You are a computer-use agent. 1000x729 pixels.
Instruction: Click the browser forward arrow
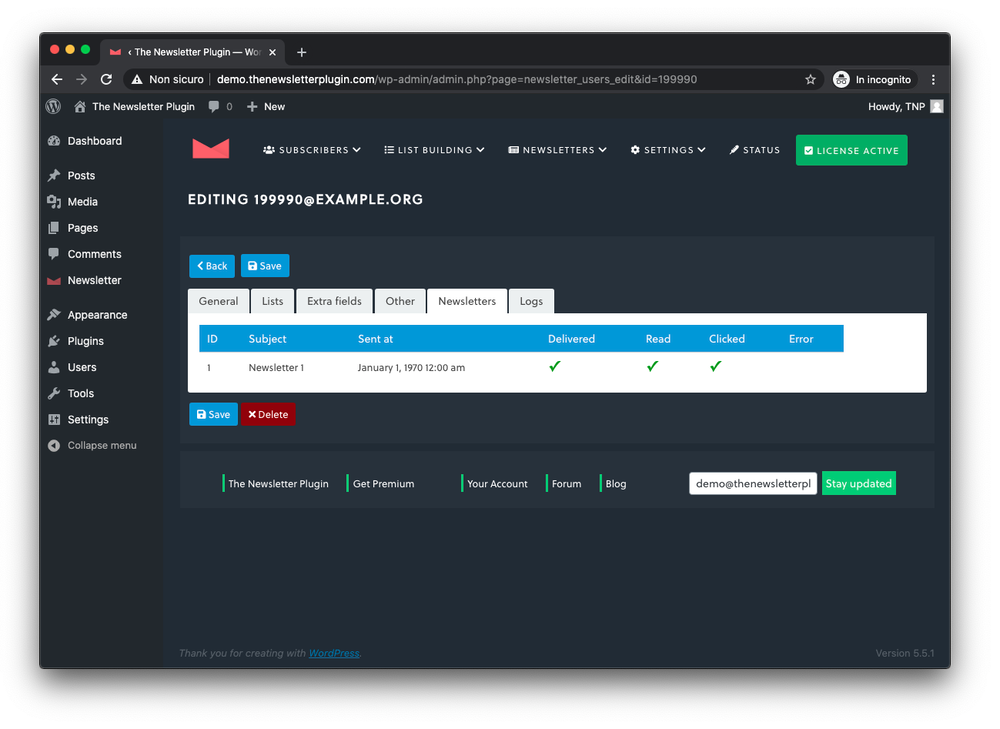click(x=81, y=80)
